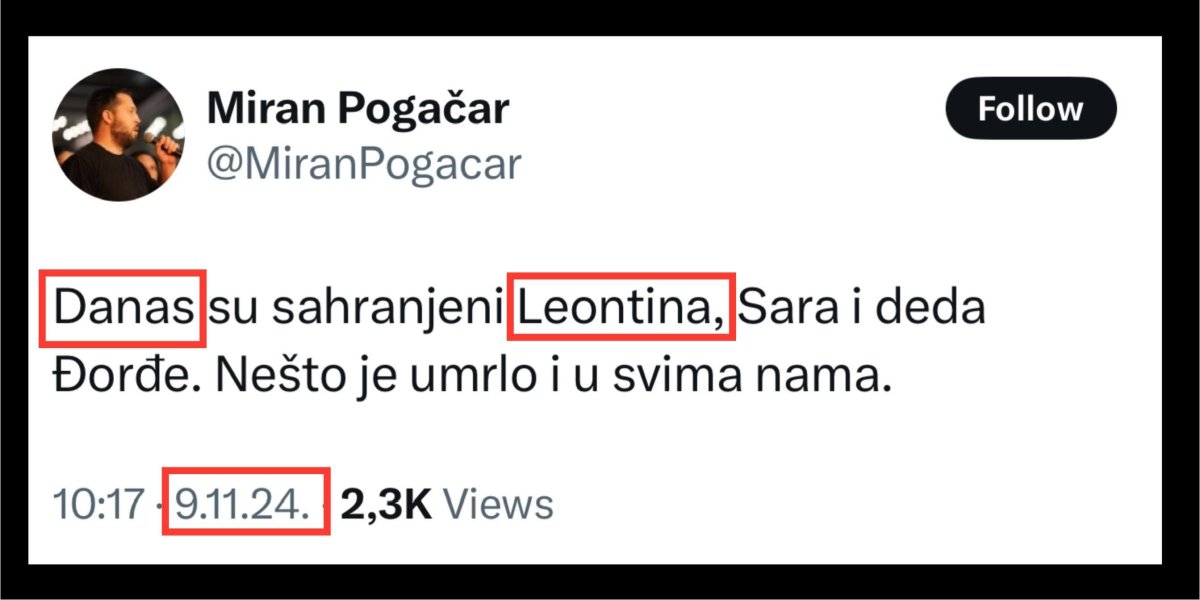This screenshot has height=600, width=1200.
Task: Click the display name Miran Pogačar
Action: (x=357, y=108)
